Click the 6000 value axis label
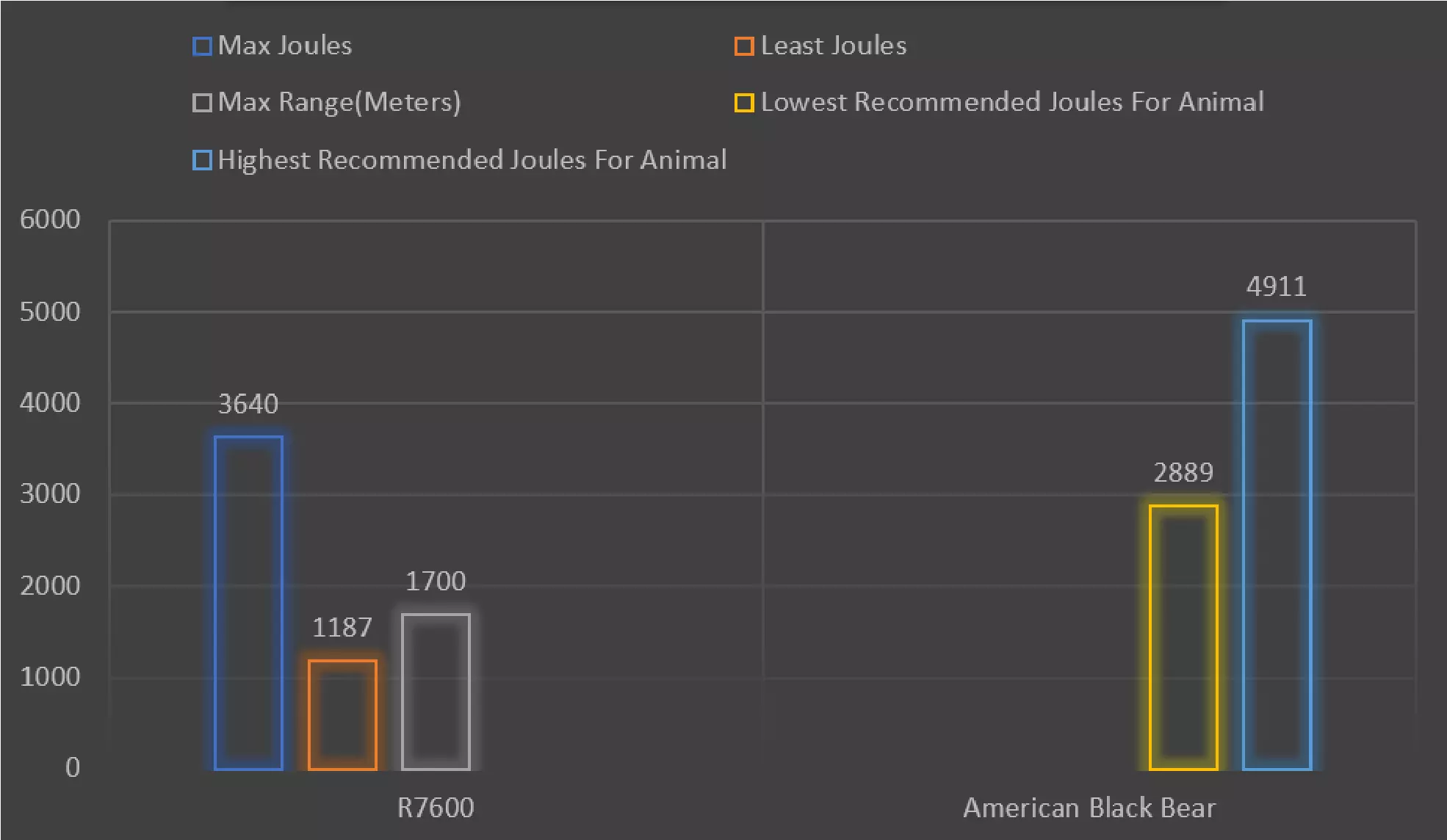This screenshot has height=840, width=1447. (50, 220)
